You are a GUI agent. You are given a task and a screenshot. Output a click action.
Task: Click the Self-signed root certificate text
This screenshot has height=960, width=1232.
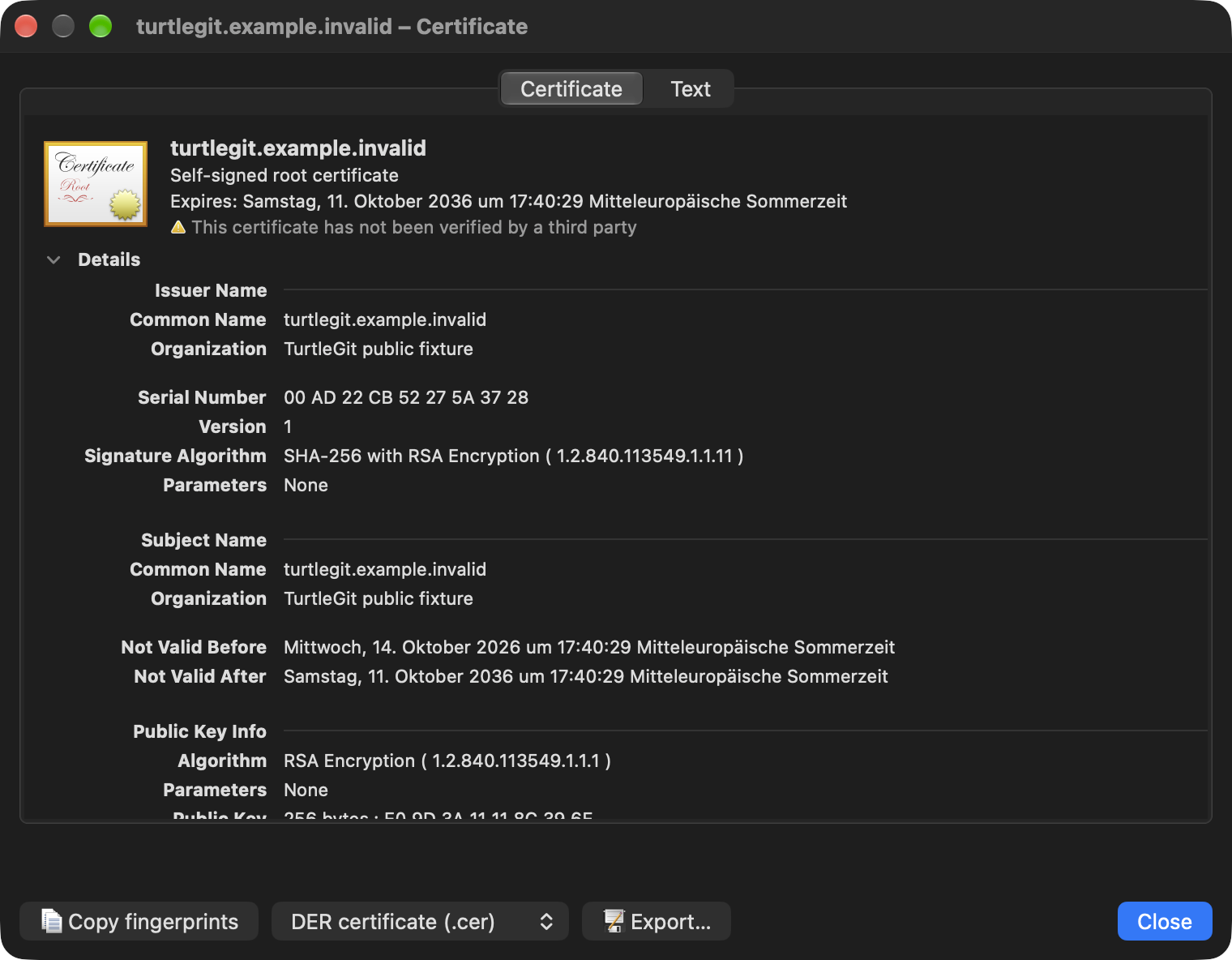284,175
